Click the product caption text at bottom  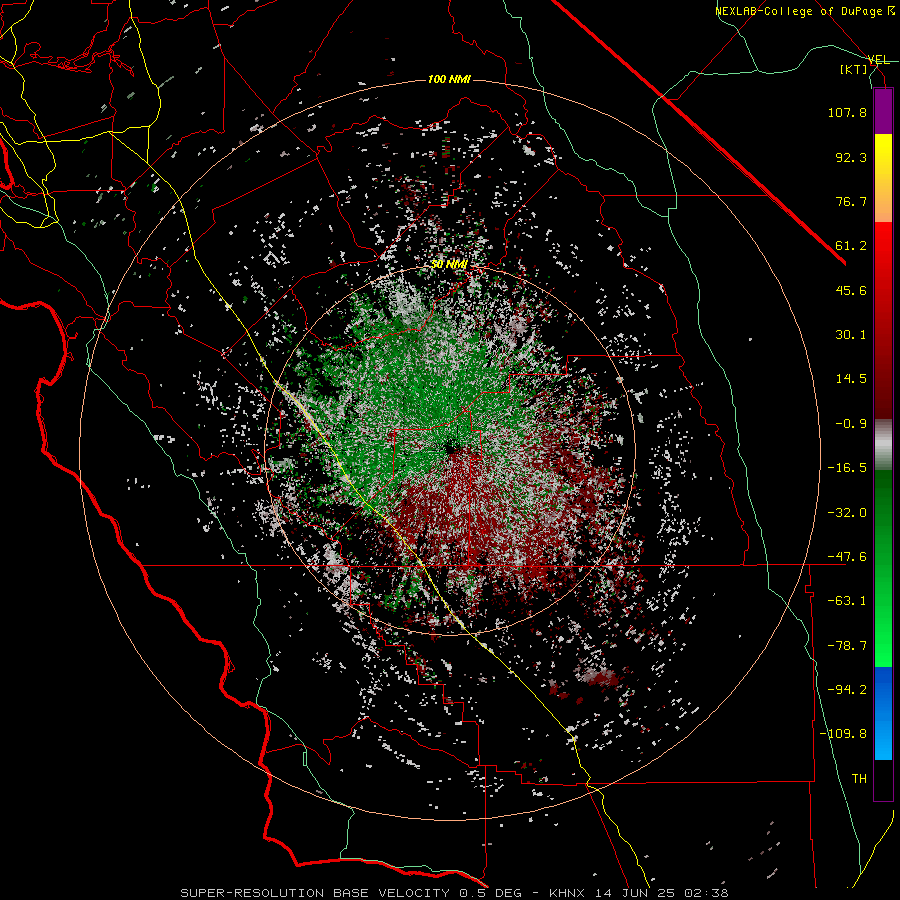[454, 893]
